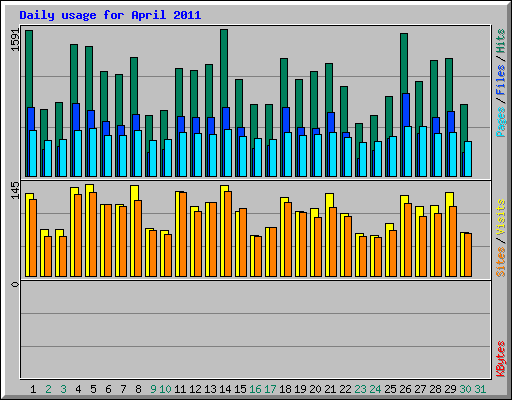The height and width of the screenshot is (400, 512).
Task: Click day 16 on the x-axis
Action: pos(255,389)
